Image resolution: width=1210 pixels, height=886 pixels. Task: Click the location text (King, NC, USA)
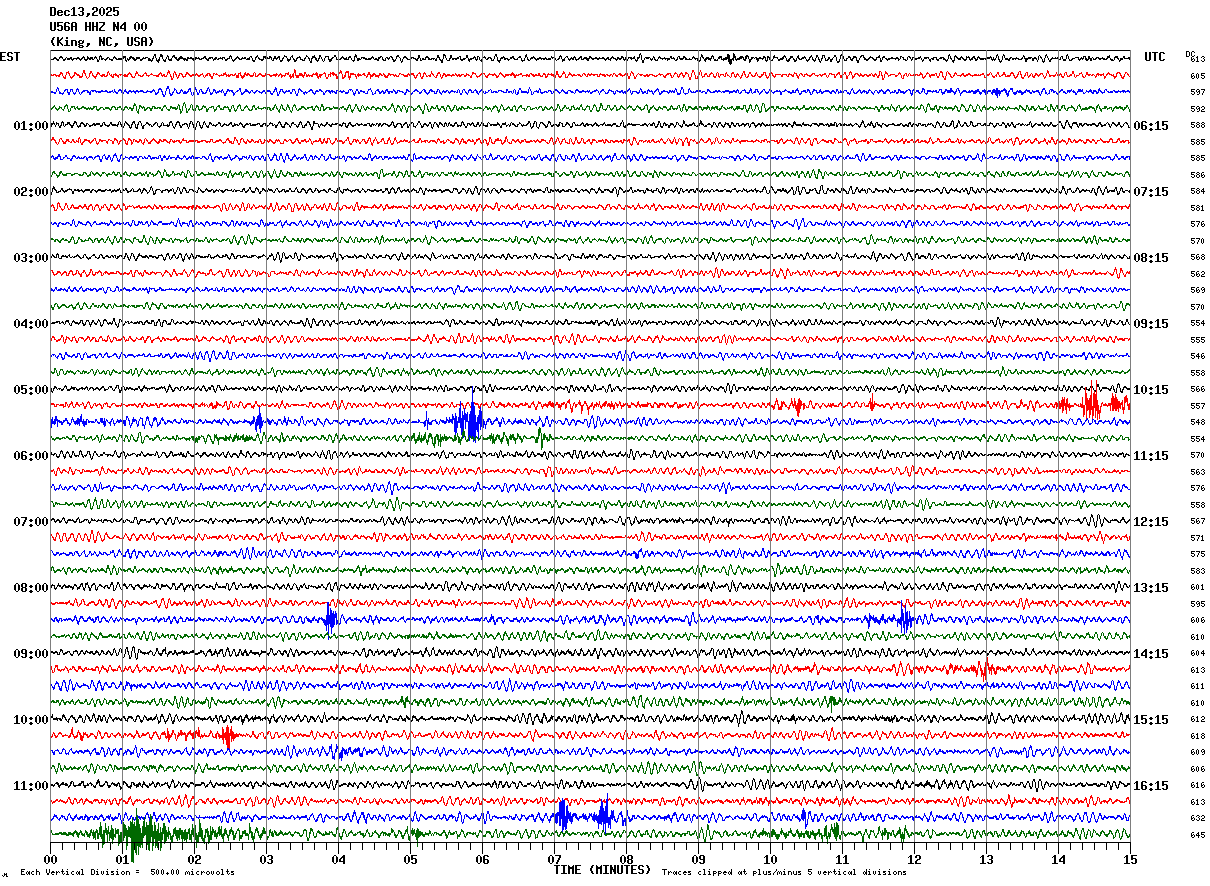(x=102, y=42)
